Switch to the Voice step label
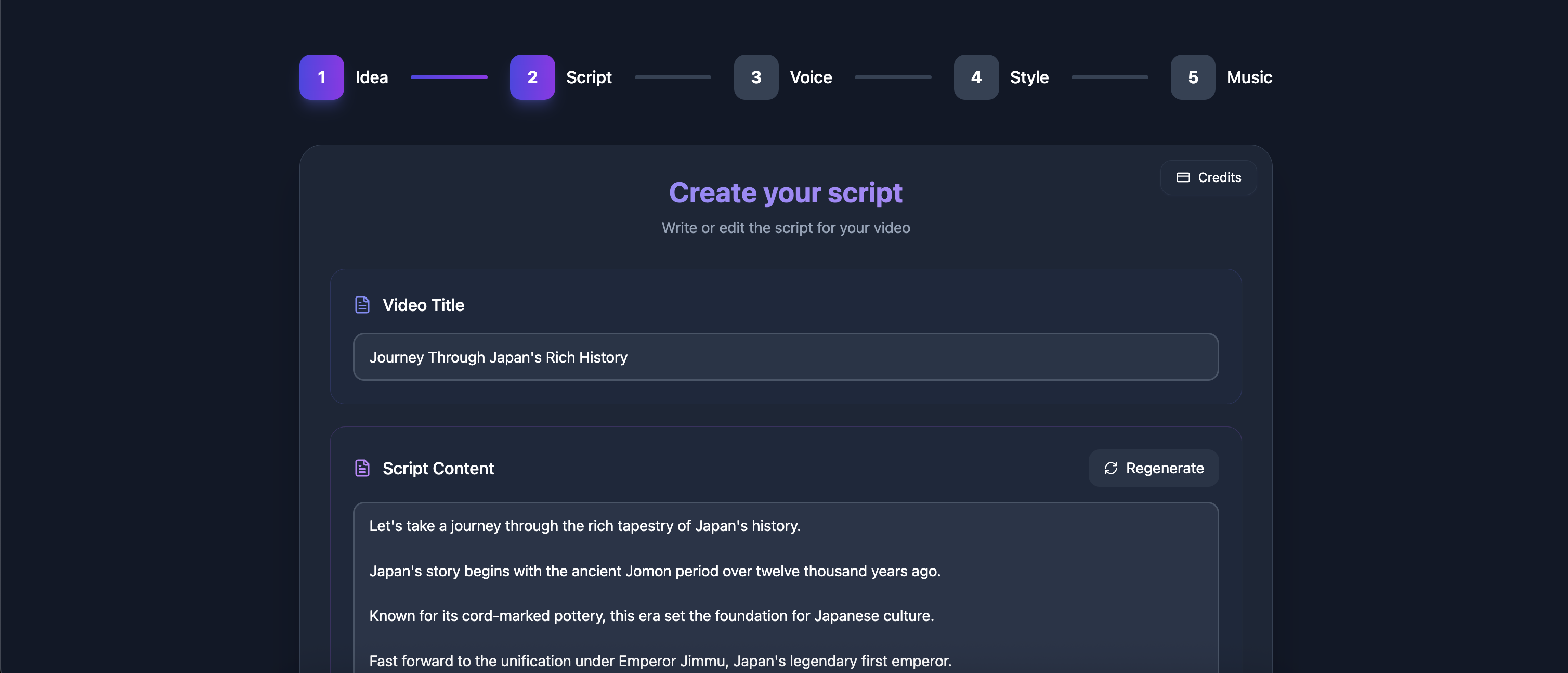The width and height of the screenshot is (1568, 673). [x=810, y=77]
